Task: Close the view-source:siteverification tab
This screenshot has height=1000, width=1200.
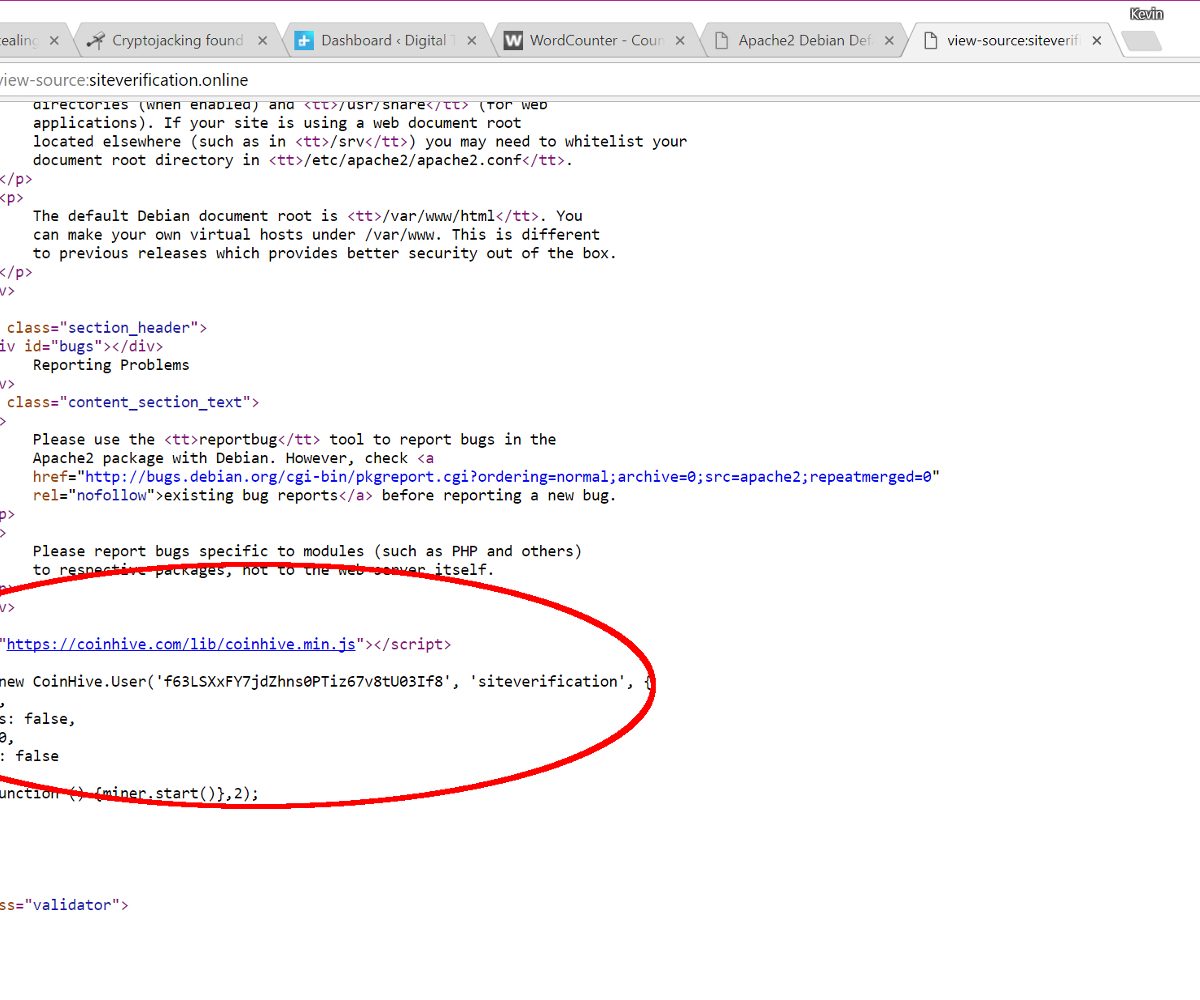Action: pyautogui.click(x=1097, y=41)
